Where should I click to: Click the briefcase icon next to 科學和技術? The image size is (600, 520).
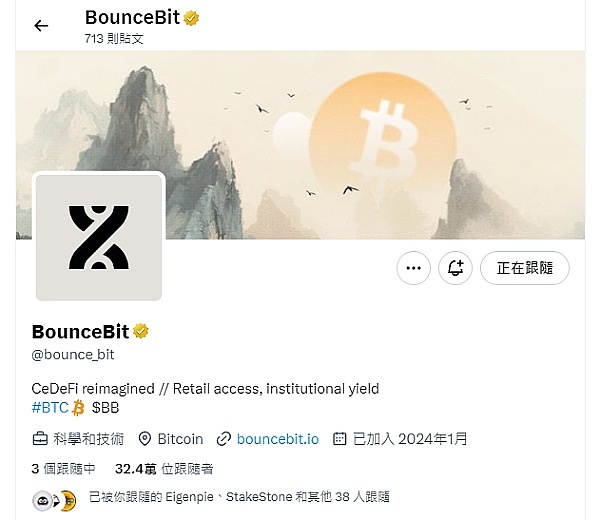40,439
